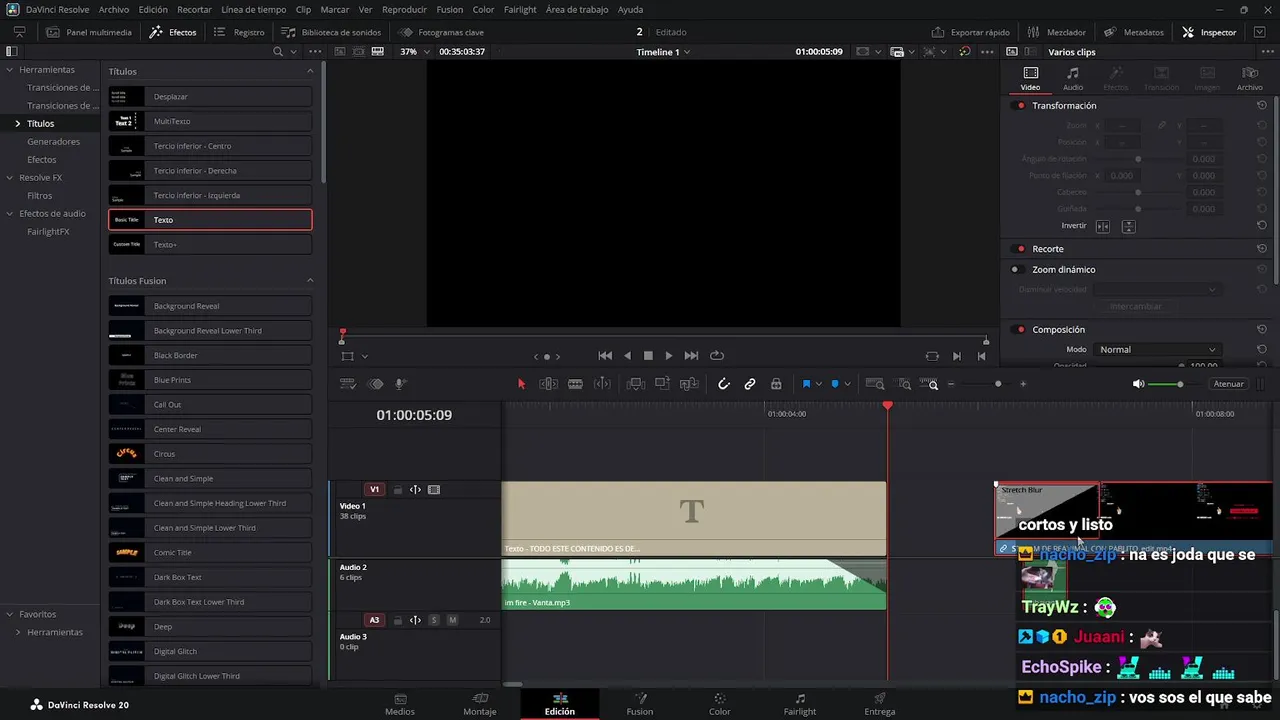Open the Archivo tab in Inspector

[x=1249, y=78]
